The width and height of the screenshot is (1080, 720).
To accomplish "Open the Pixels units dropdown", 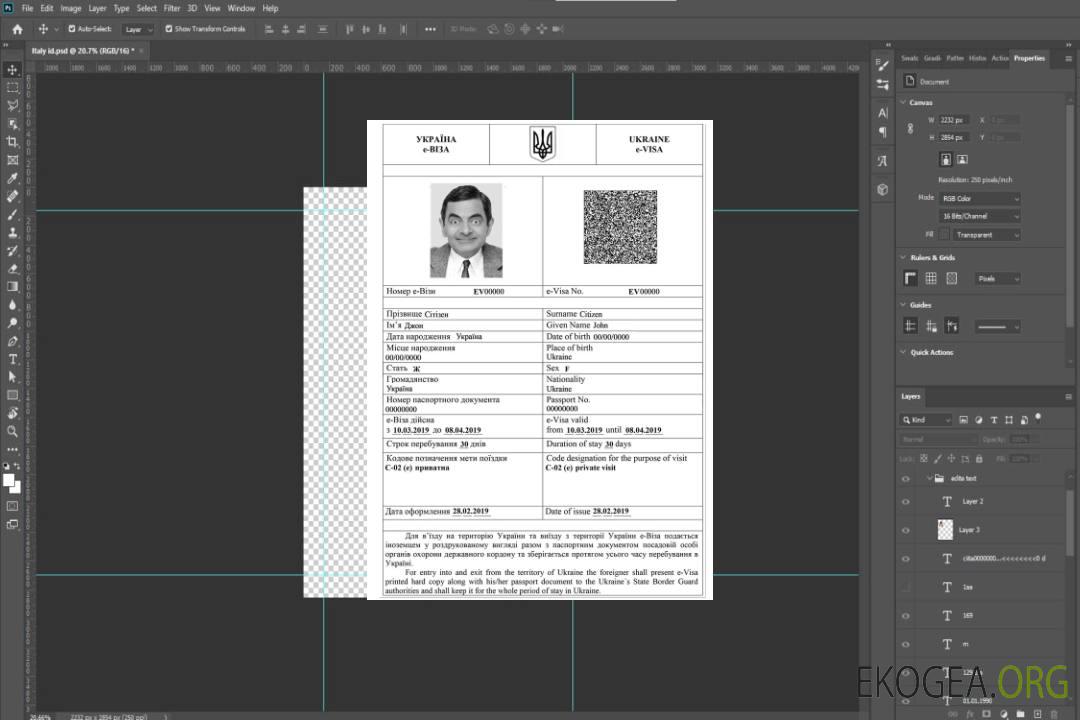I will pos(998,279).
